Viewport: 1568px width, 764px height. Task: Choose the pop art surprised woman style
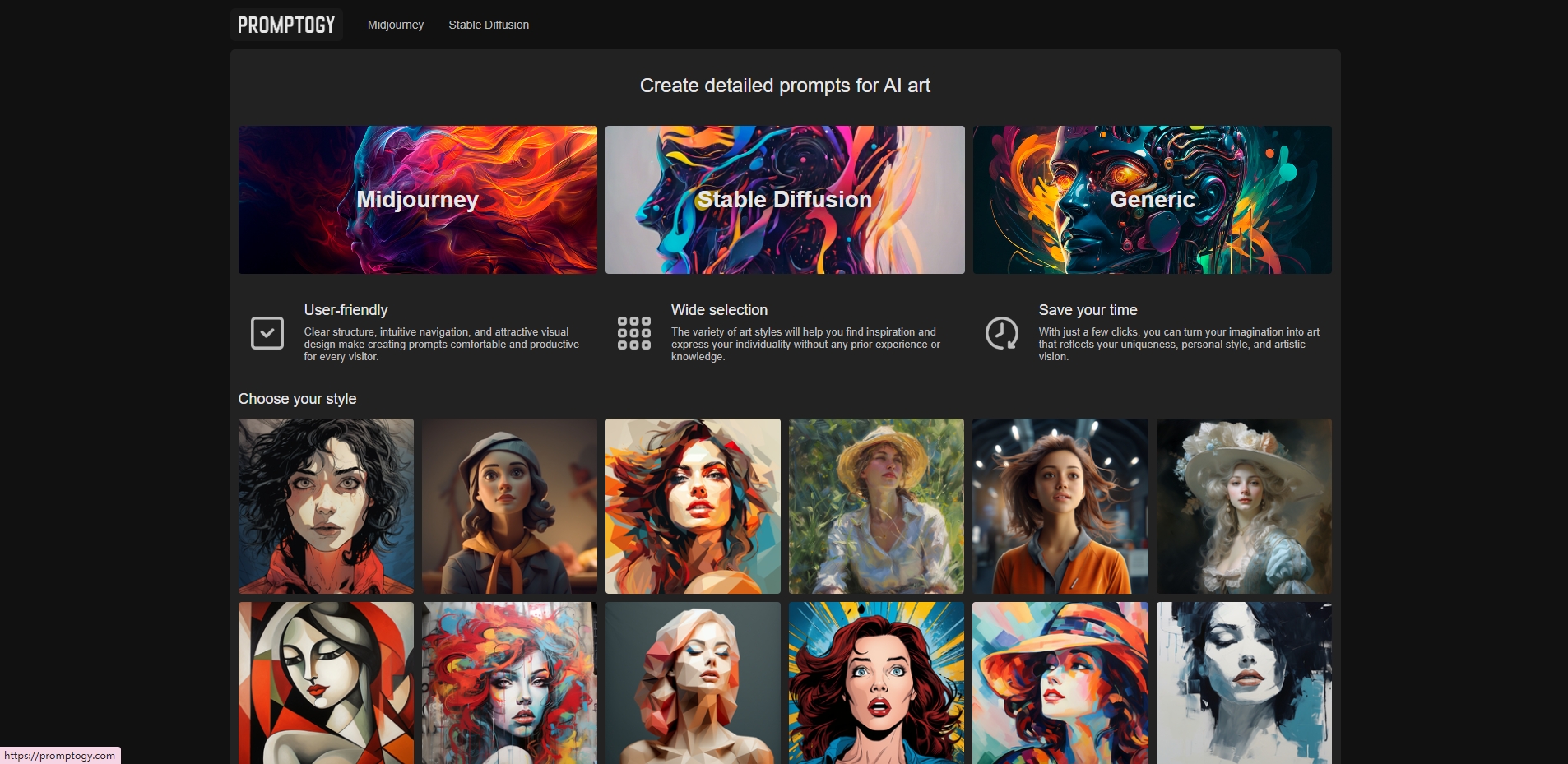(876, 683)
